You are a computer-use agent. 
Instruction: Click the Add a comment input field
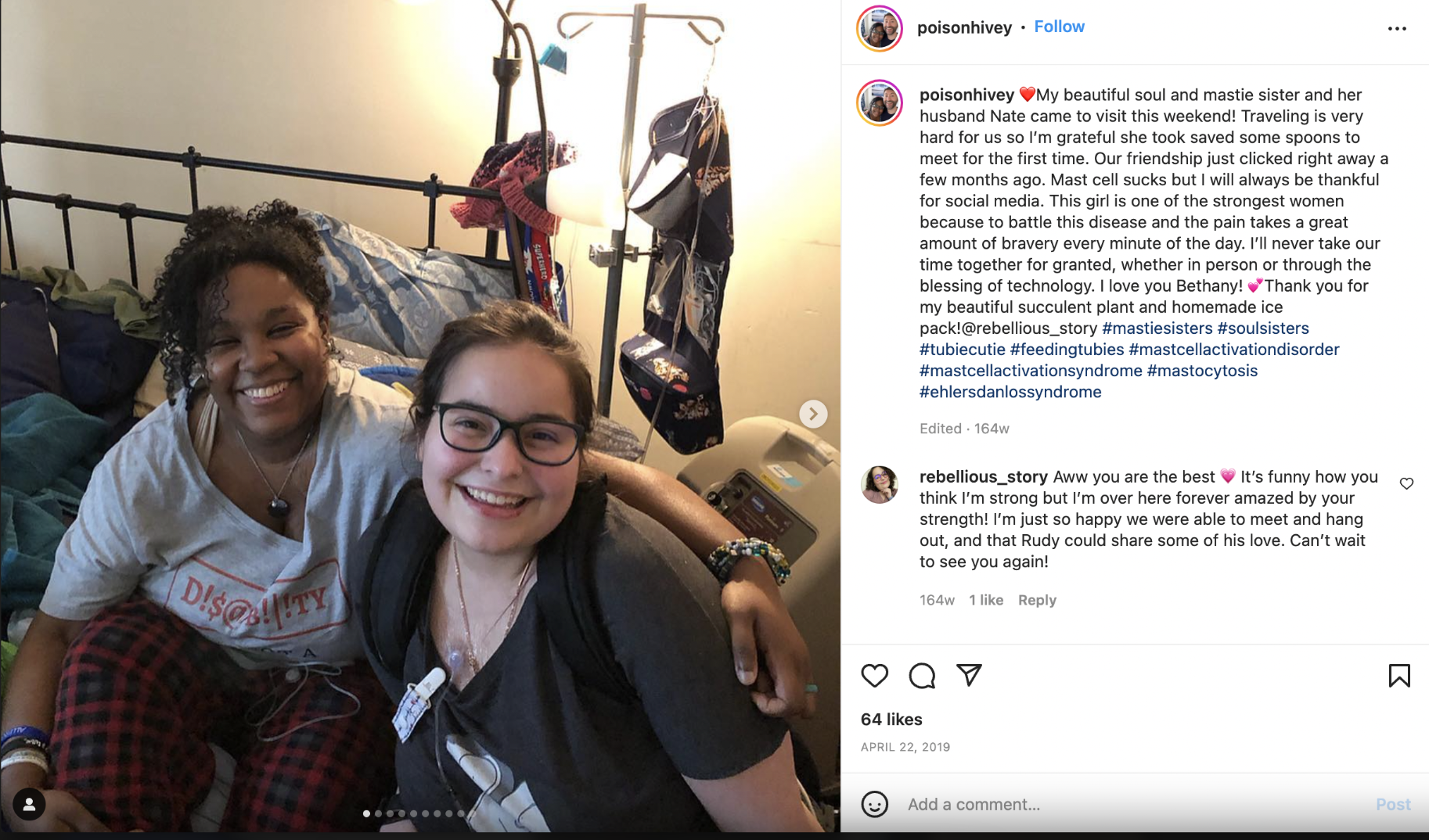coord(1135,804)
